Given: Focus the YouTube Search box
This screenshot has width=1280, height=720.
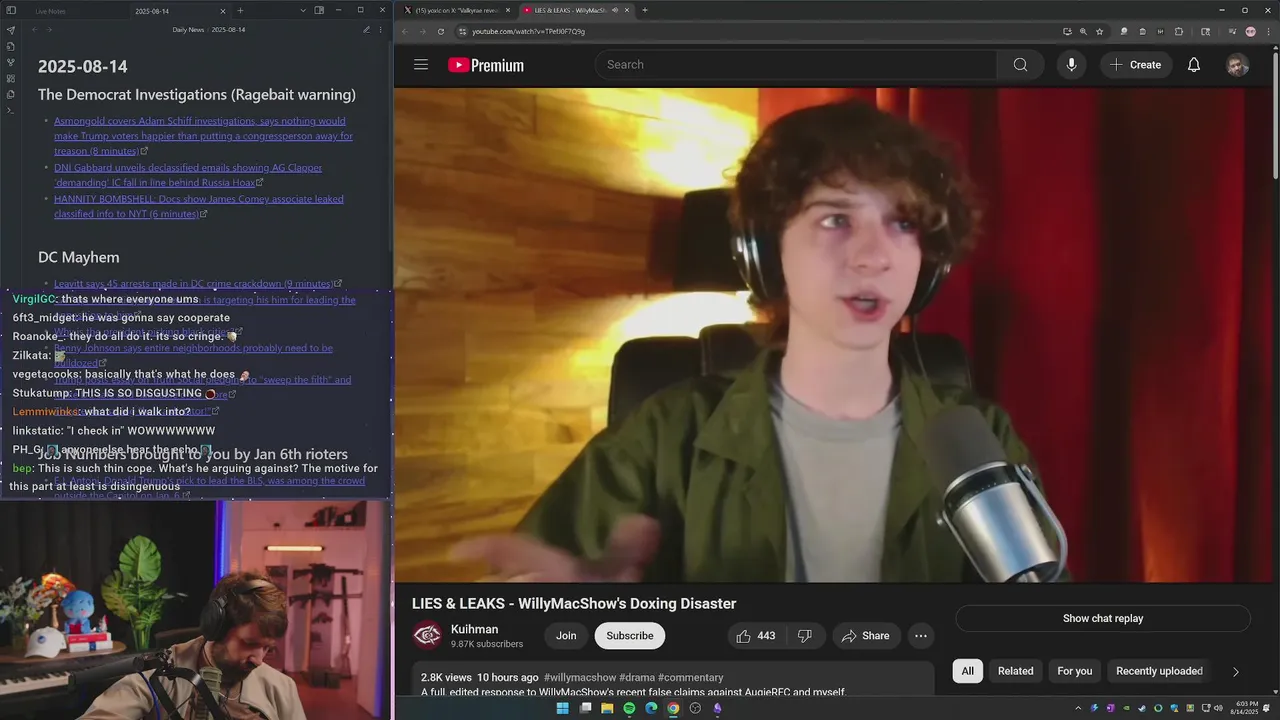Looking at the screenshot, I should 796,65.
